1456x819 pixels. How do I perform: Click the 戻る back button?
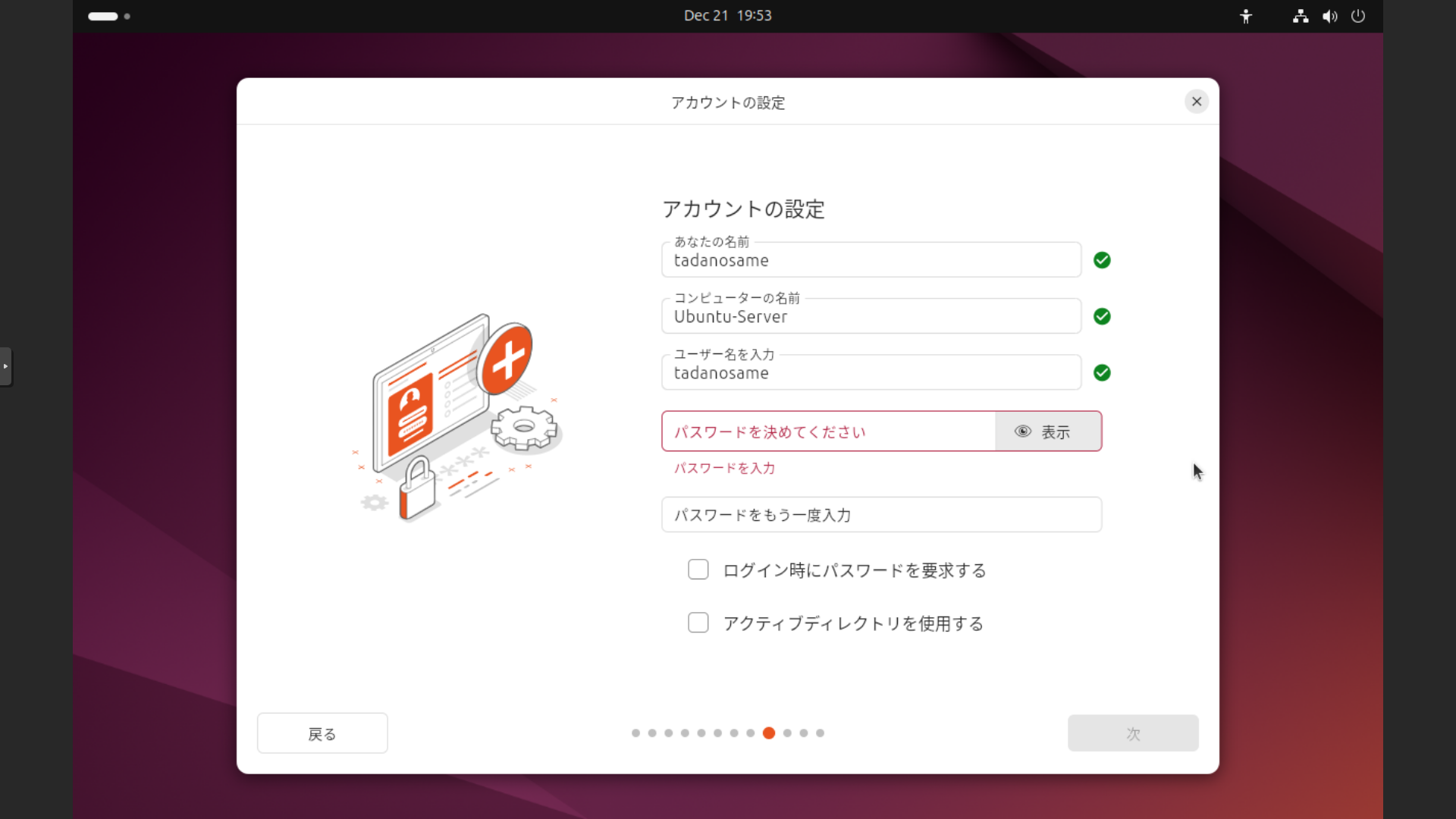point(322,733)
